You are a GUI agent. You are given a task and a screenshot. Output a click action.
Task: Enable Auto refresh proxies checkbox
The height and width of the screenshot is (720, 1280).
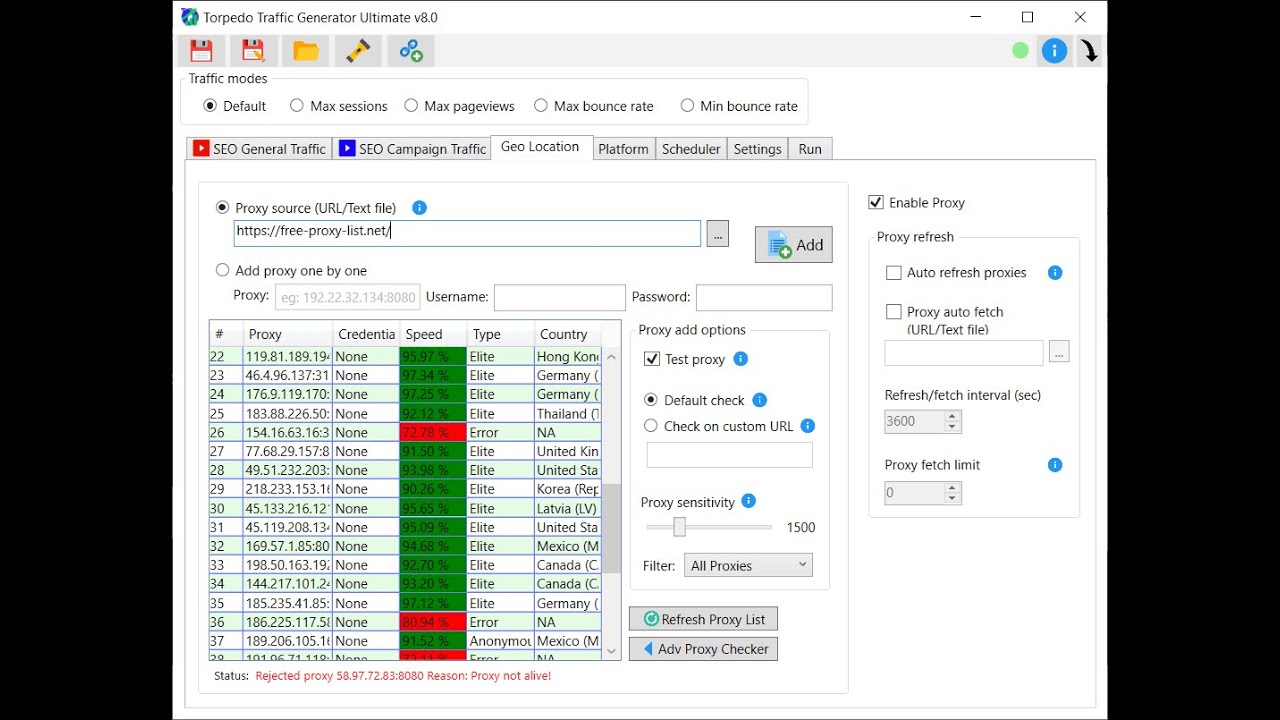pos(894,272)
